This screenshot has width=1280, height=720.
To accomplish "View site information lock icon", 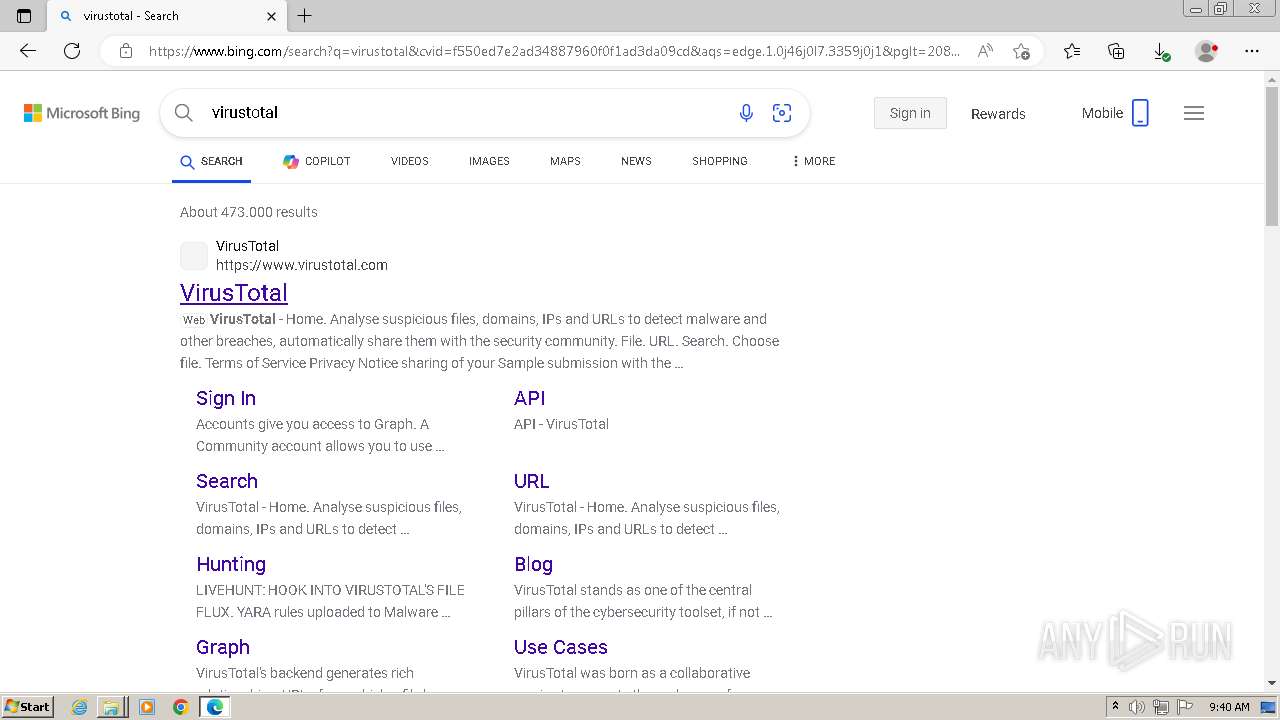I will 126,51.
